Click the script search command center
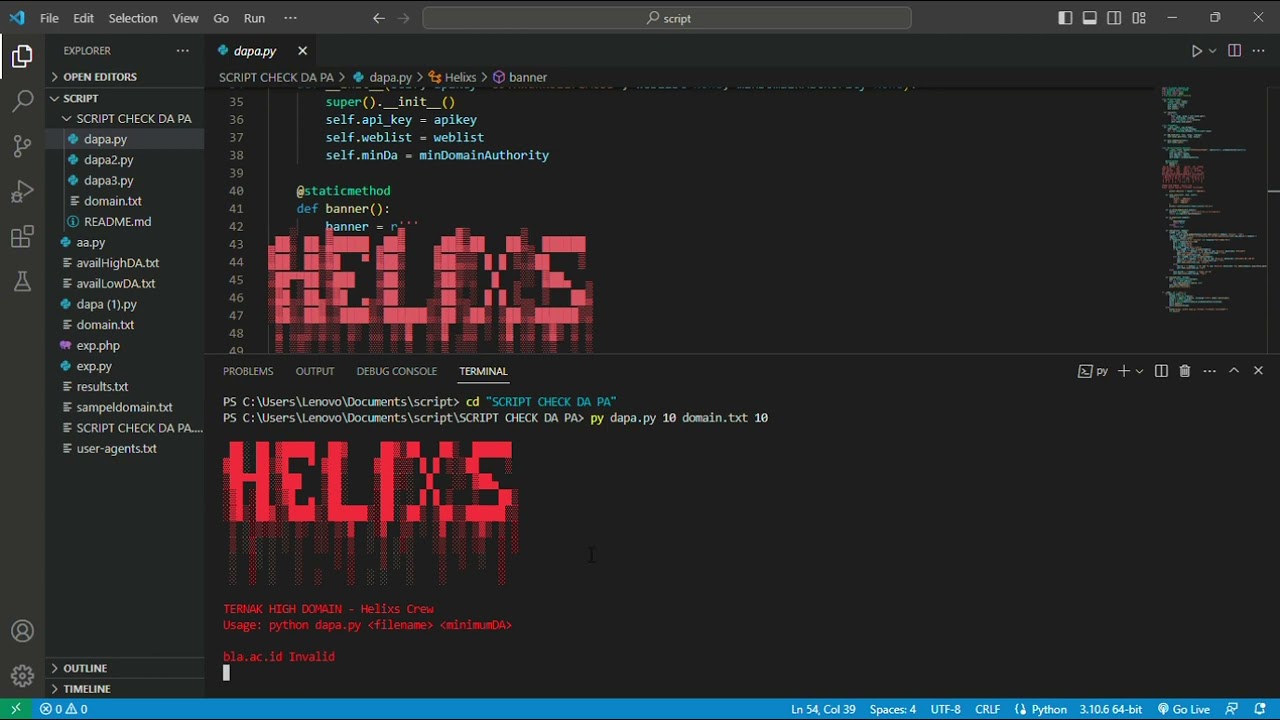The image size is (1280, 720). (667, 18)
